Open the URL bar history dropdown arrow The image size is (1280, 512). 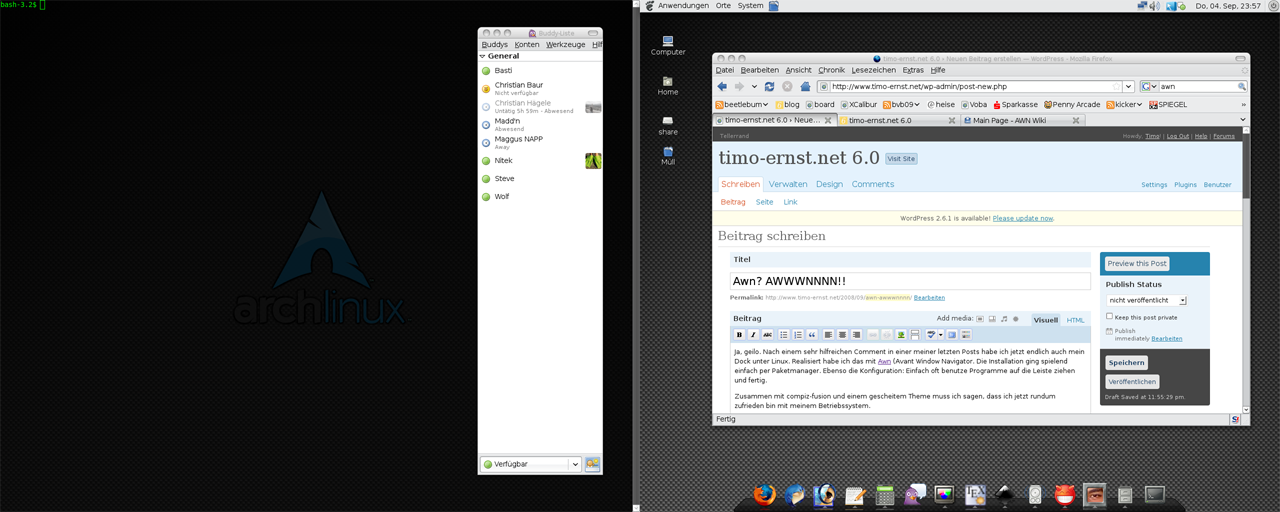(x=1128, y=87)
